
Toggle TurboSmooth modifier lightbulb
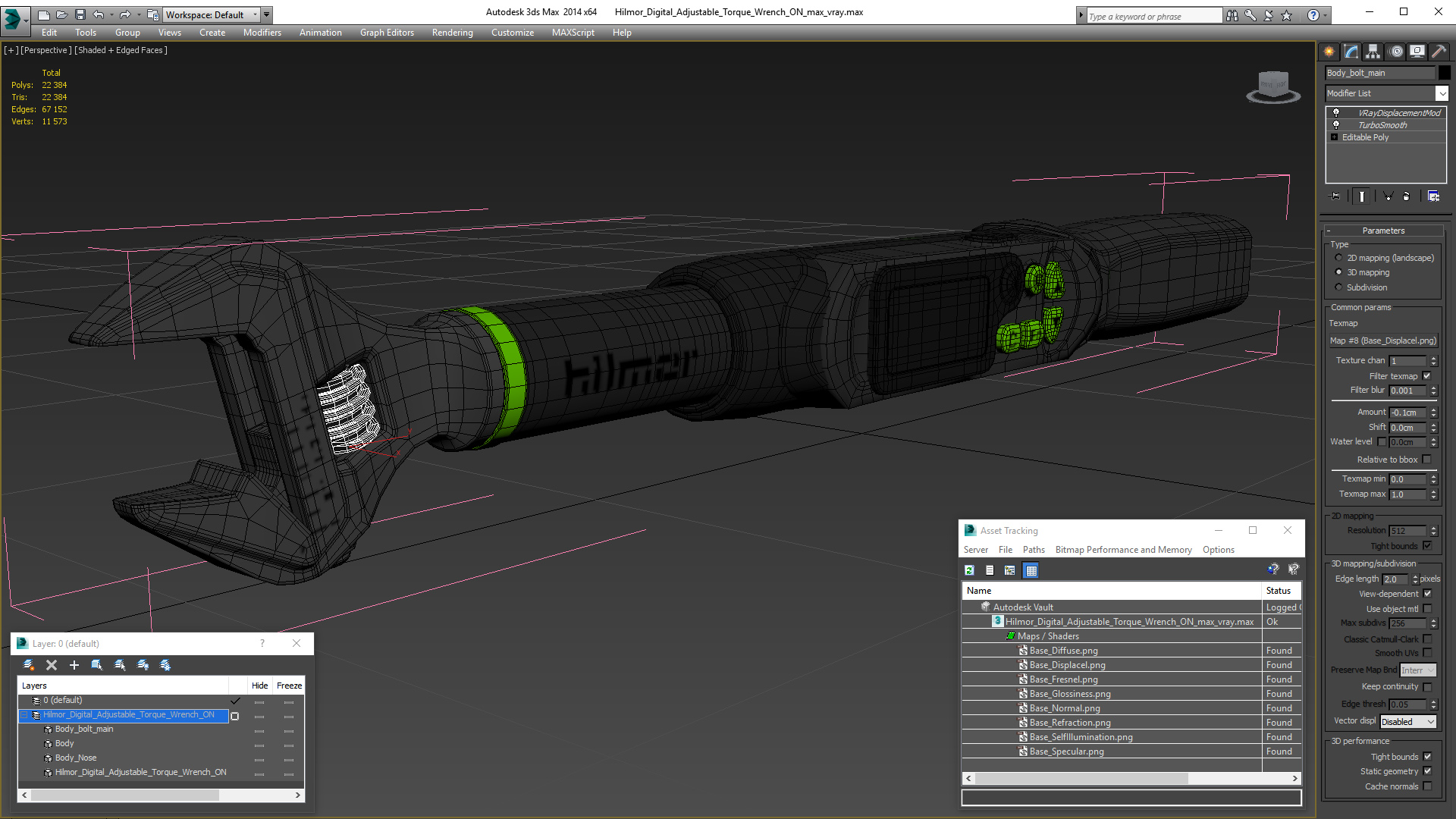(x=1336, y=125)
